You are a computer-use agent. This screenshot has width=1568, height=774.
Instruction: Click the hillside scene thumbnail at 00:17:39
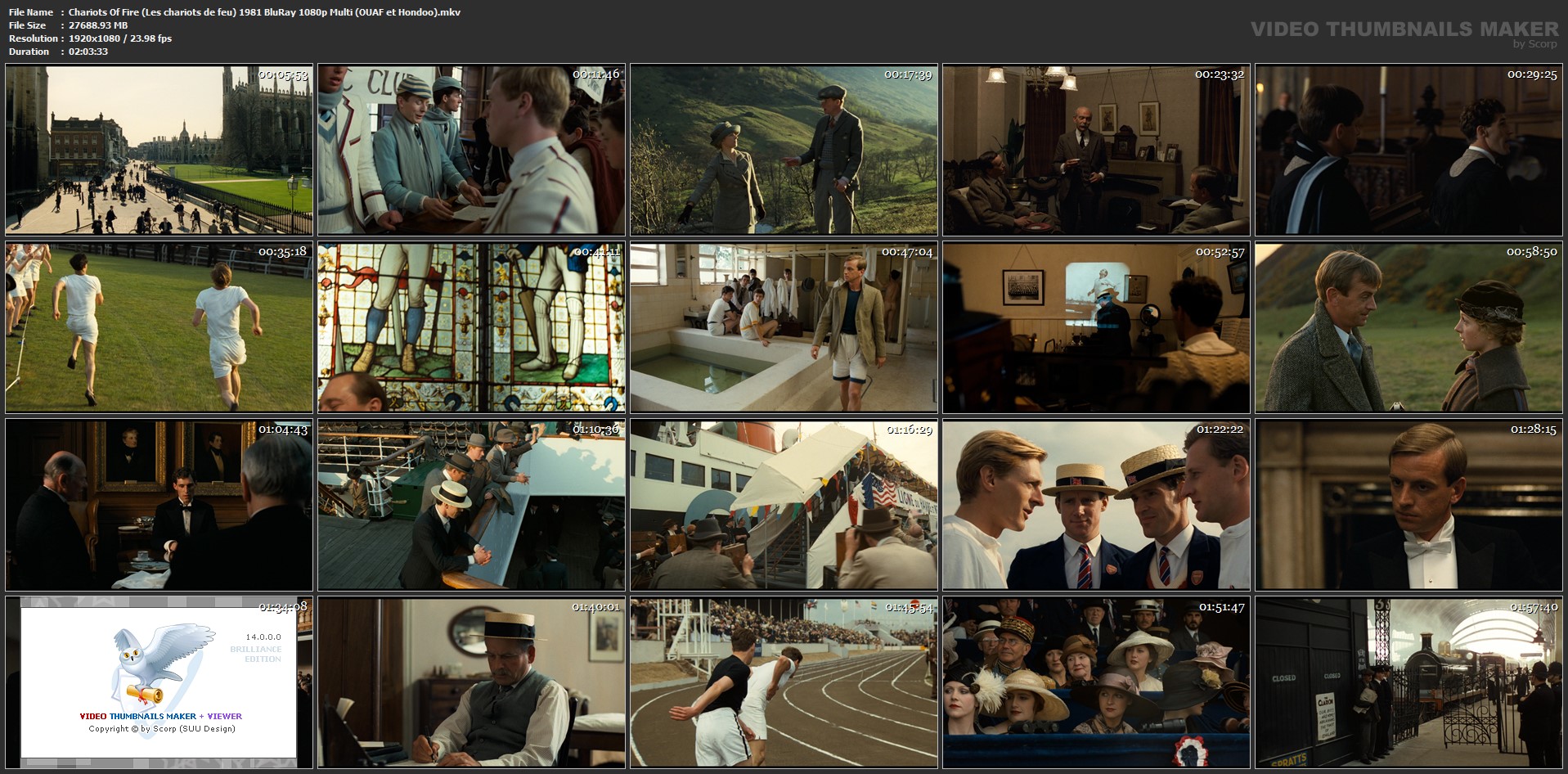point(784,151)
